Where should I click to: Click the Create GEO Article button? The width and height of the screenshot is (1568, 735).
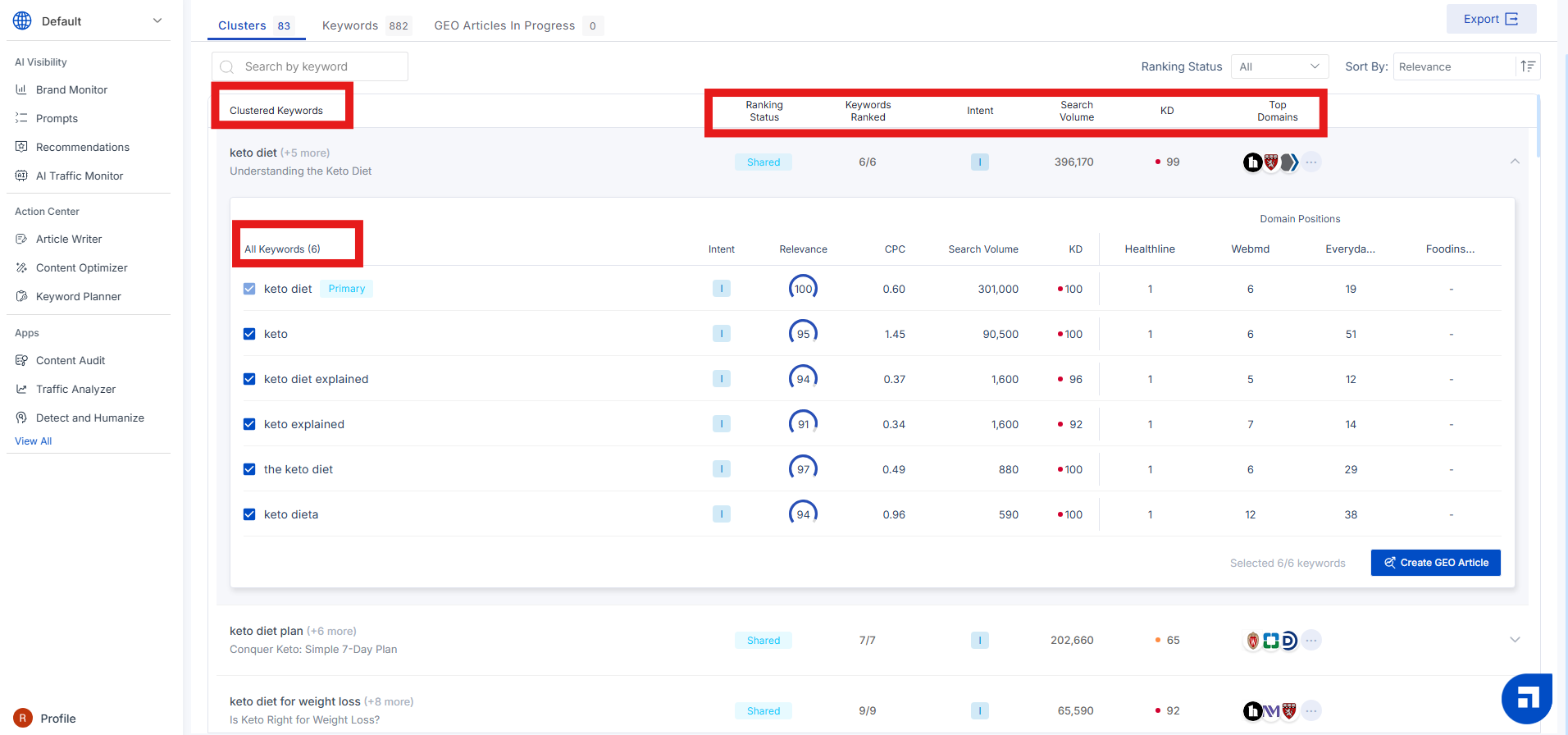click(1435, 563)
